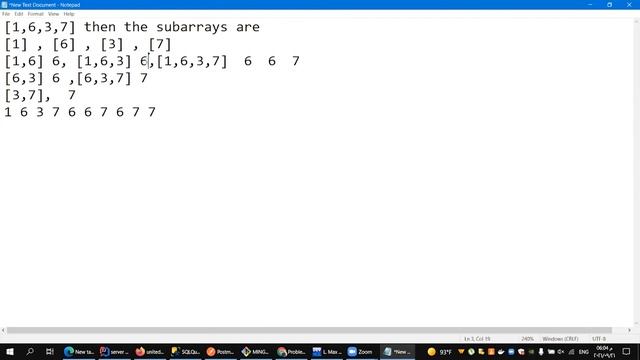Minimize the Notepad window
640x360 pixels.
pyautogui.click(x=590, y=4)
